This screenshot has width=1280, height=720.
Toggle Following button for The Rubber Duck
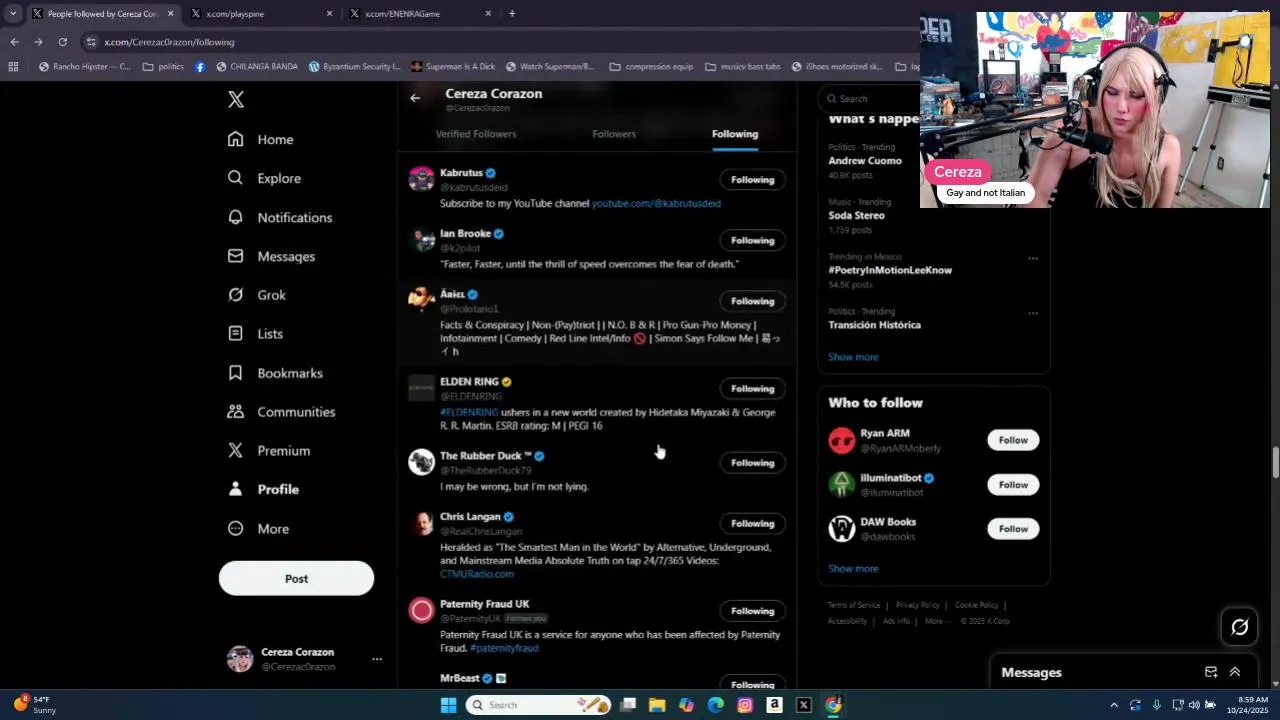pyautogui.click(x=752, y=463)
